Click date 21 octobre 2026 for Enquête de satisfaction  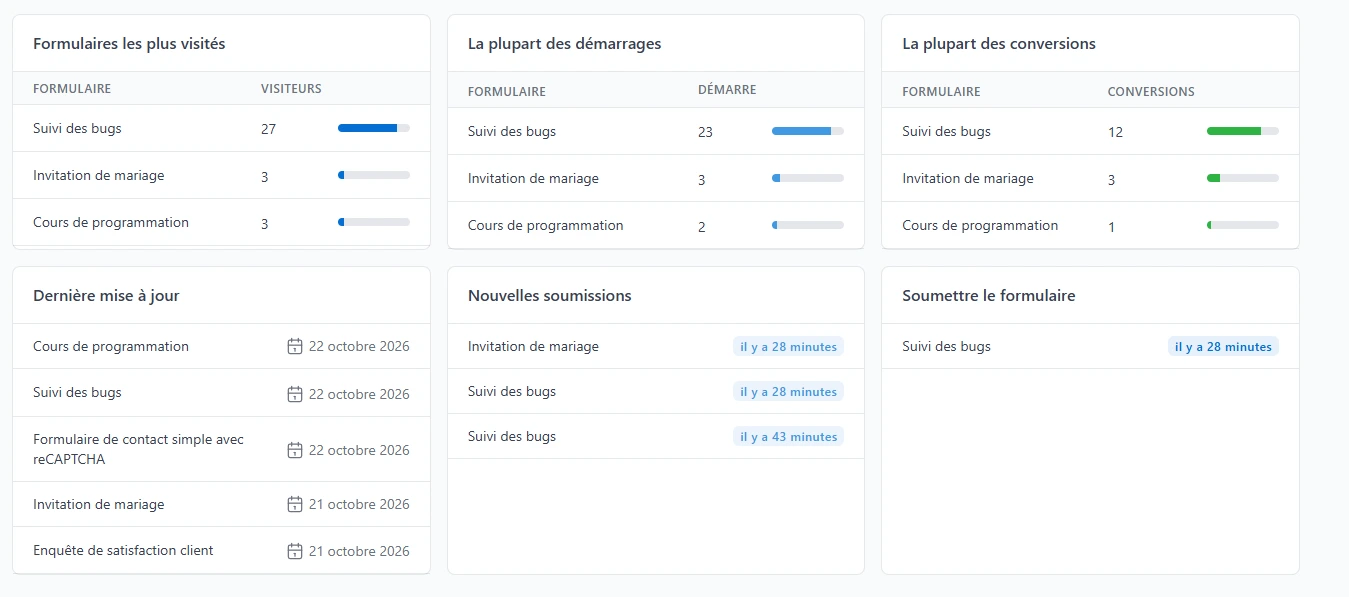(x=359, y=551)
